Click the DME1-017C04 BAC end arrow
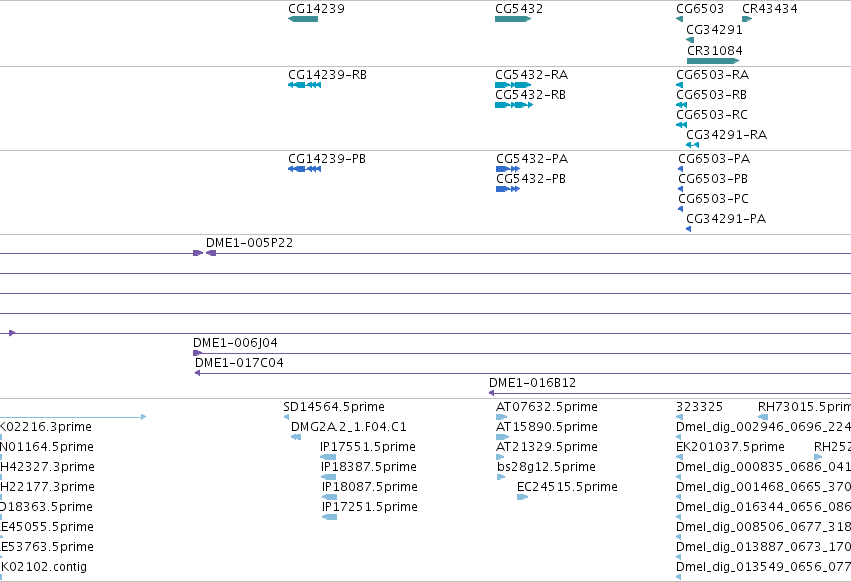The image size is (851, 582). pyautogui.click(x=198, y=373)
